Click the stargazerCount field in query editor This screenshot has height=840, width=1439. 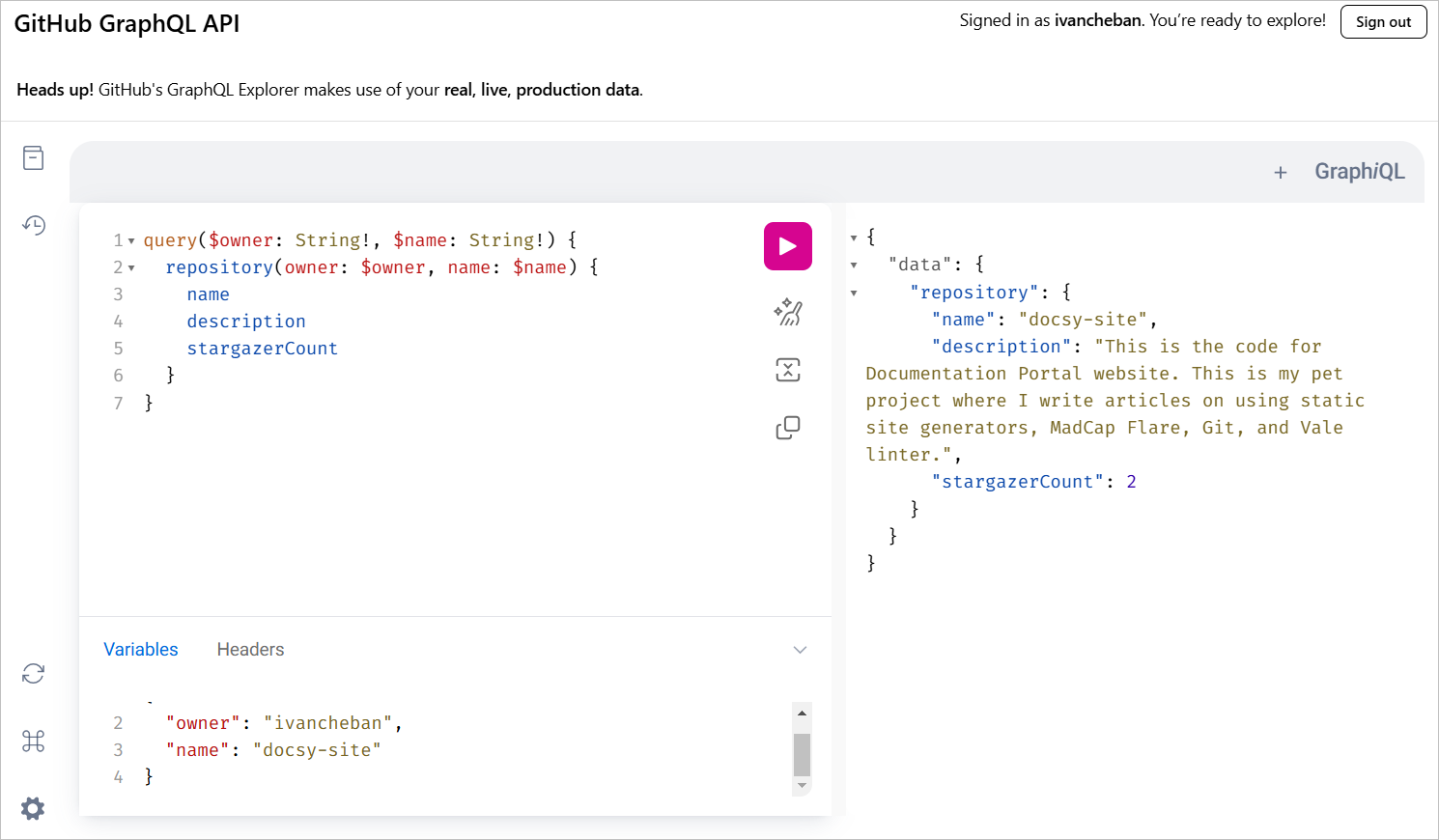point(262,349)
